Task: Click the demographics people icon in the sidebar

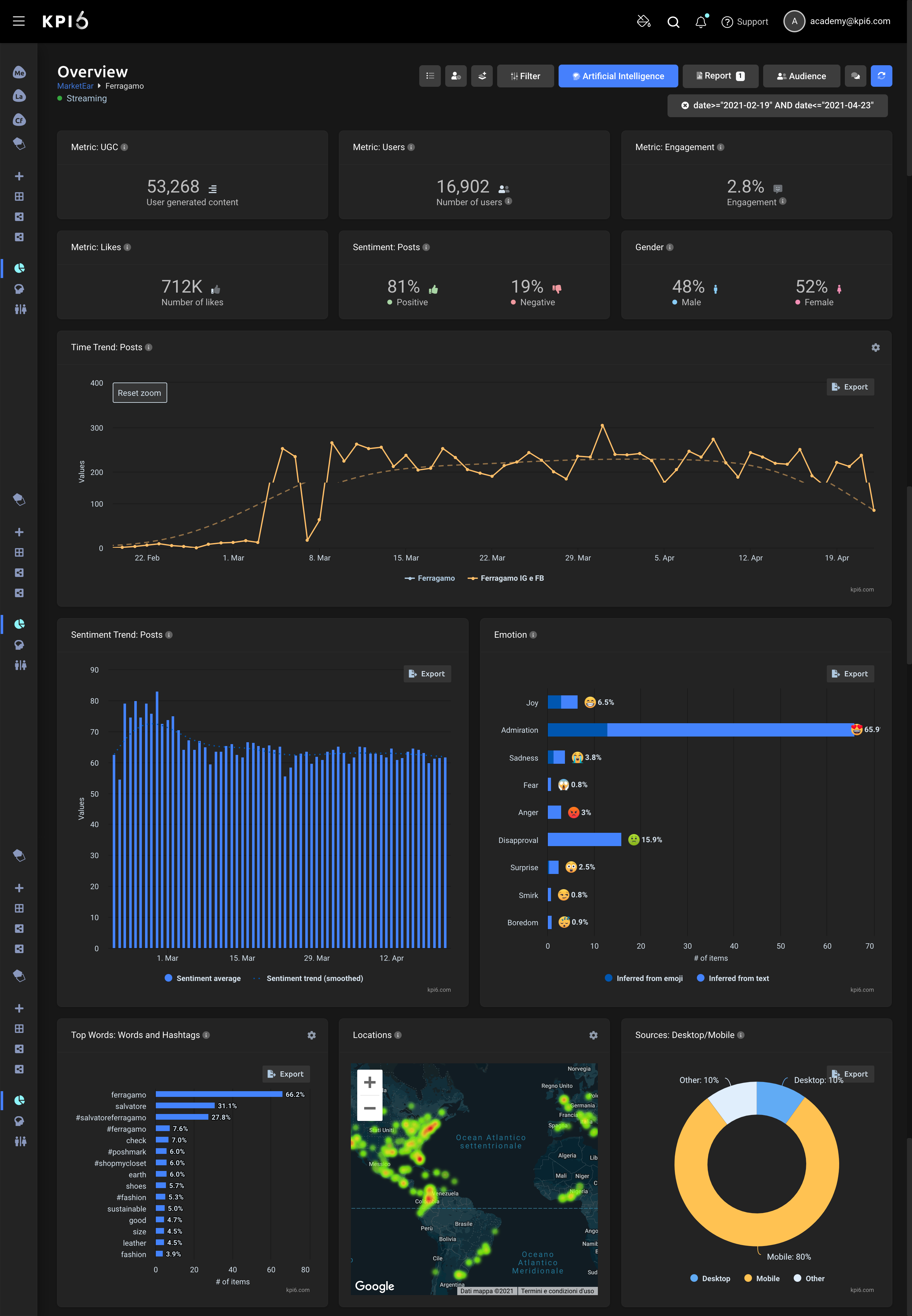Action: (19, 309)
